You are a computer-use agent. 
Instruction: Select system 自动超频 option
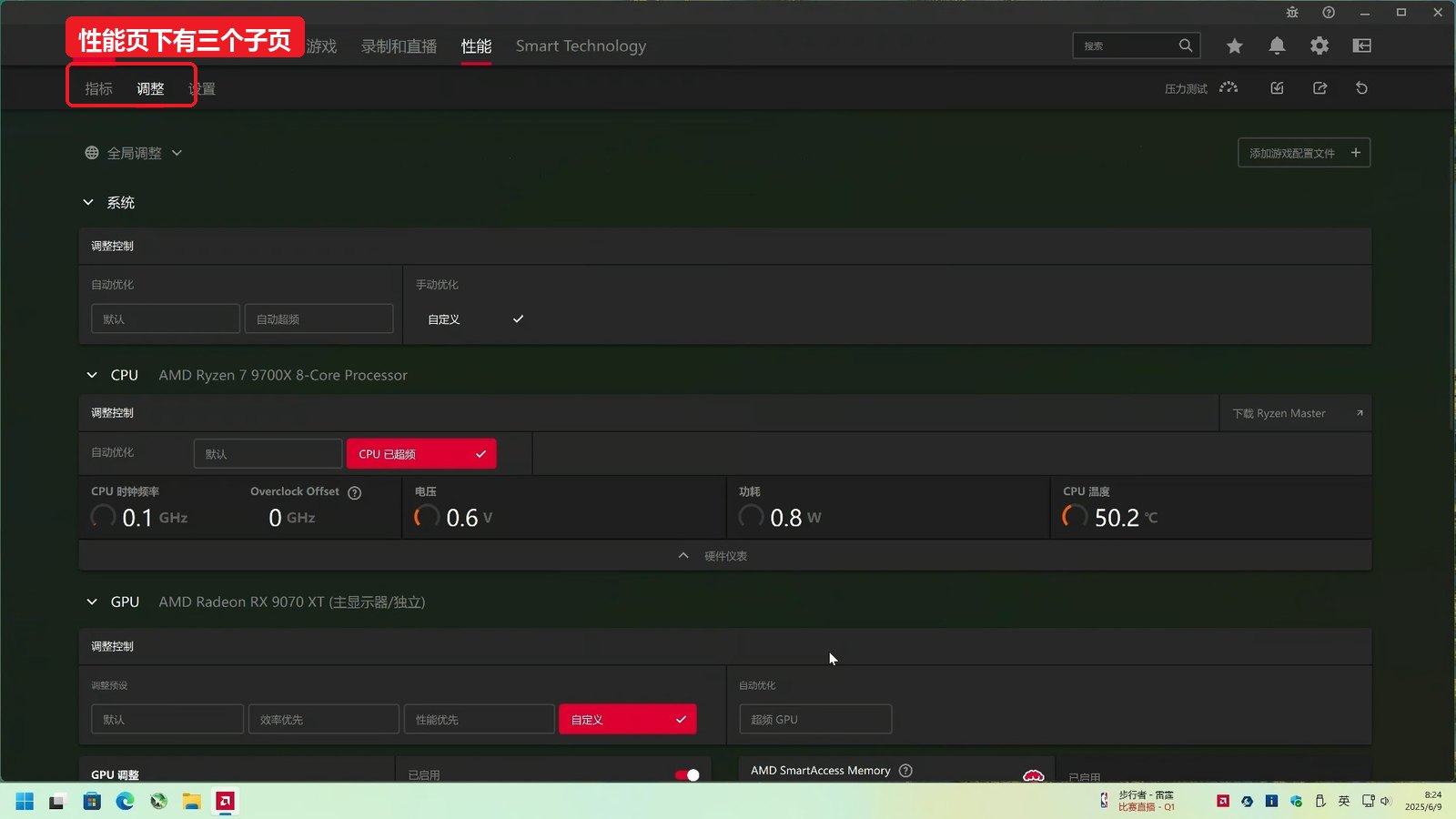(318, 319)
